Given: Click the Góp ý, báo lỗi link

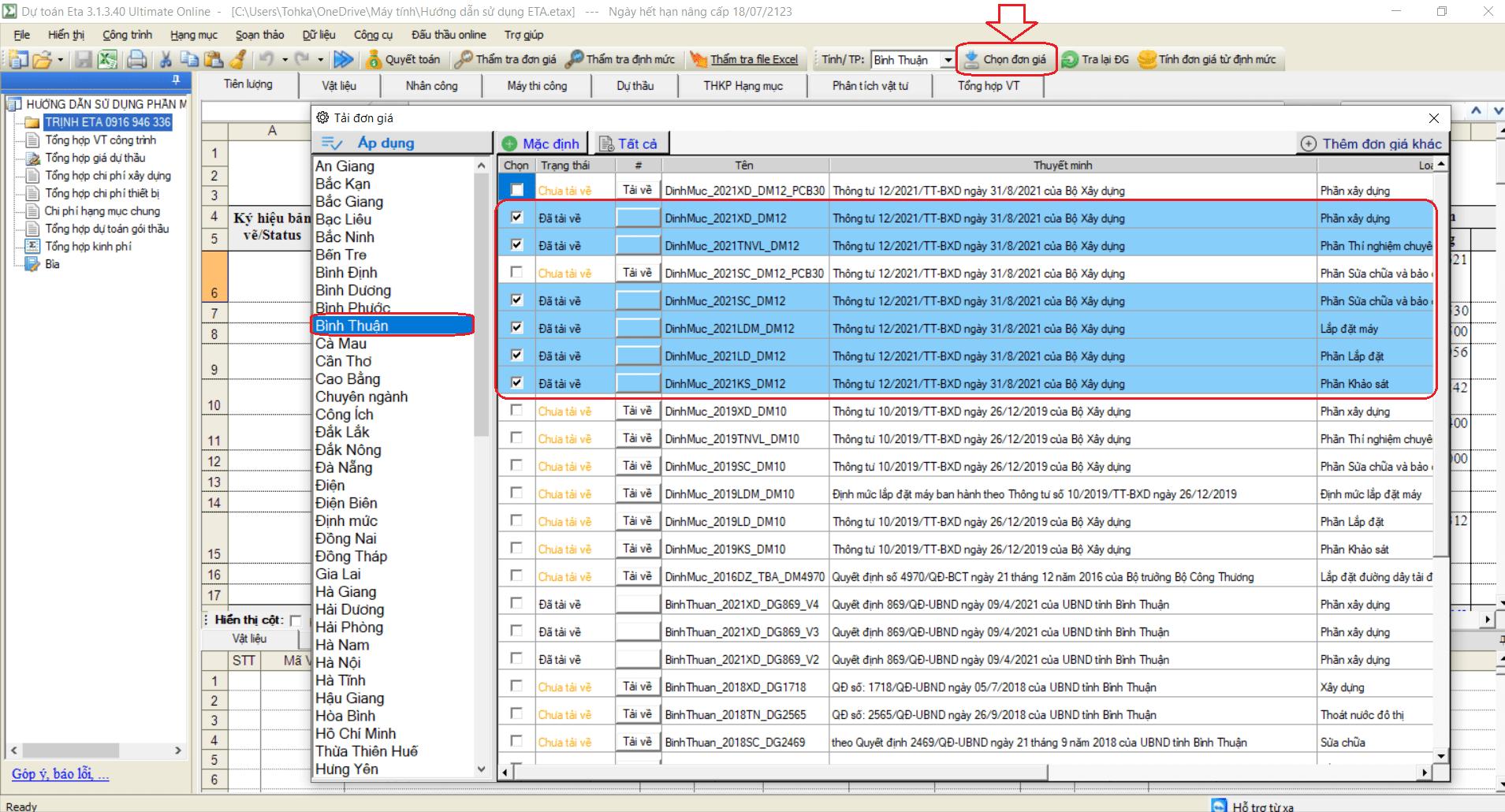Looking at the screenshot, I should [60, 774].
